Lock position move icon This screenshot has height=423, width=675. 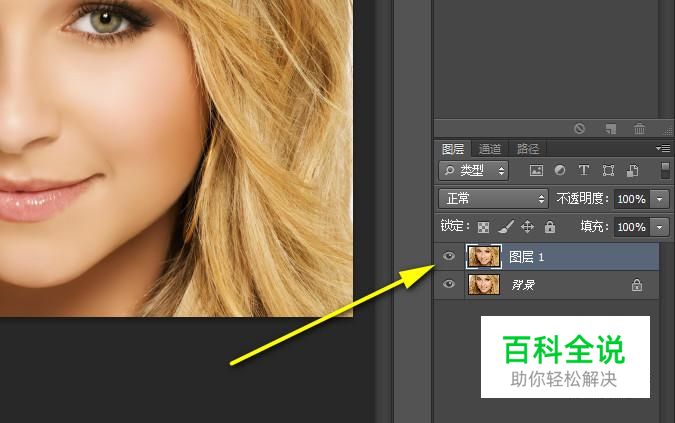[527, 227]
